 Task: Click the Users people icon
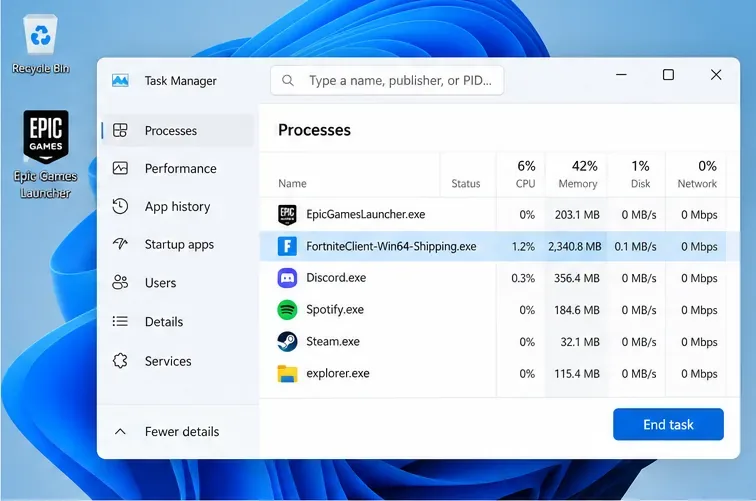[x=120, y=282]
